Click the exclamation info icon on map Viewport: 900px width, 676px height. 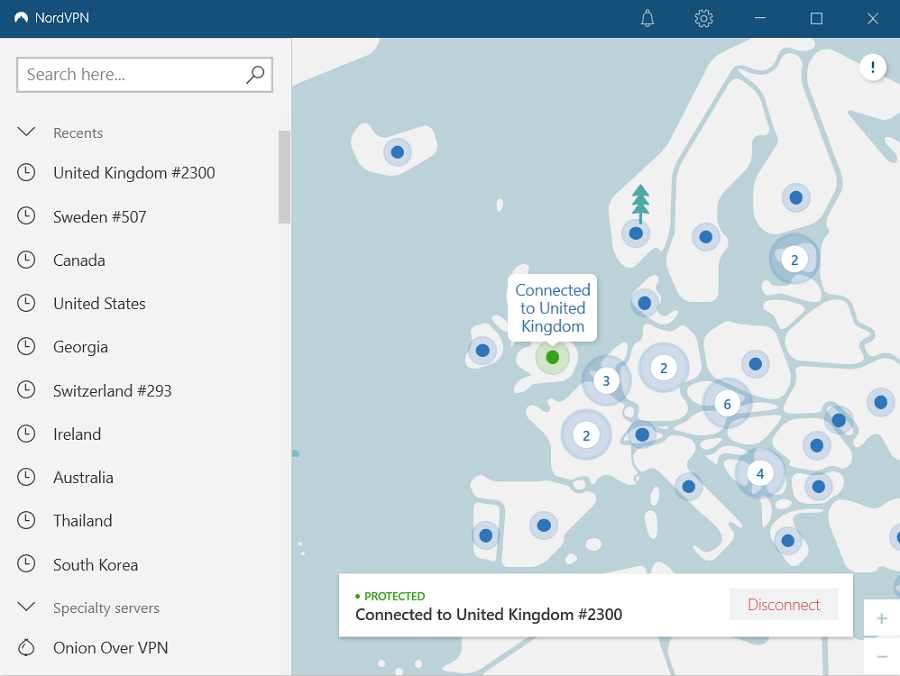(872, 68)
